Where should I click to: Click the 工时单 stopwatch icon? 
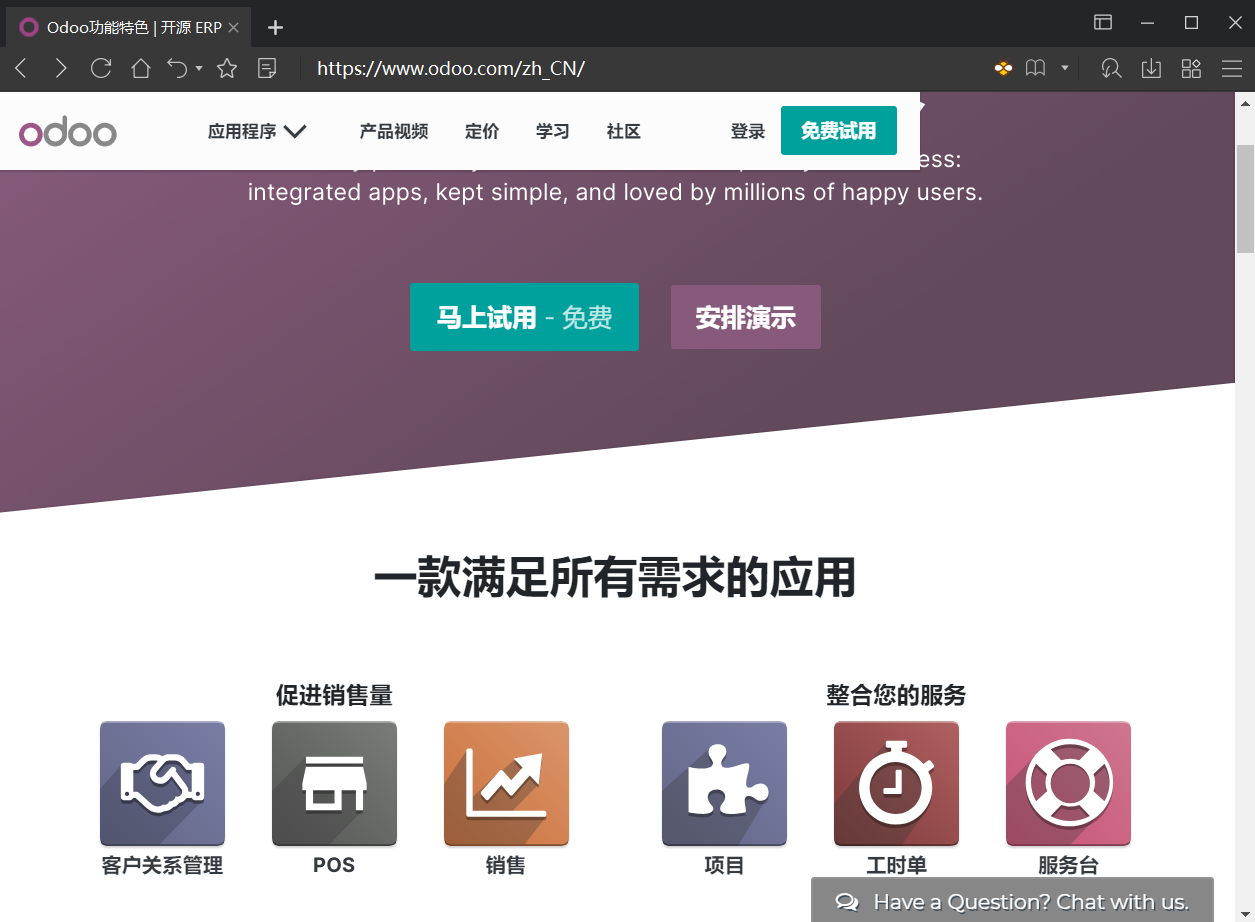coord(896,783)
